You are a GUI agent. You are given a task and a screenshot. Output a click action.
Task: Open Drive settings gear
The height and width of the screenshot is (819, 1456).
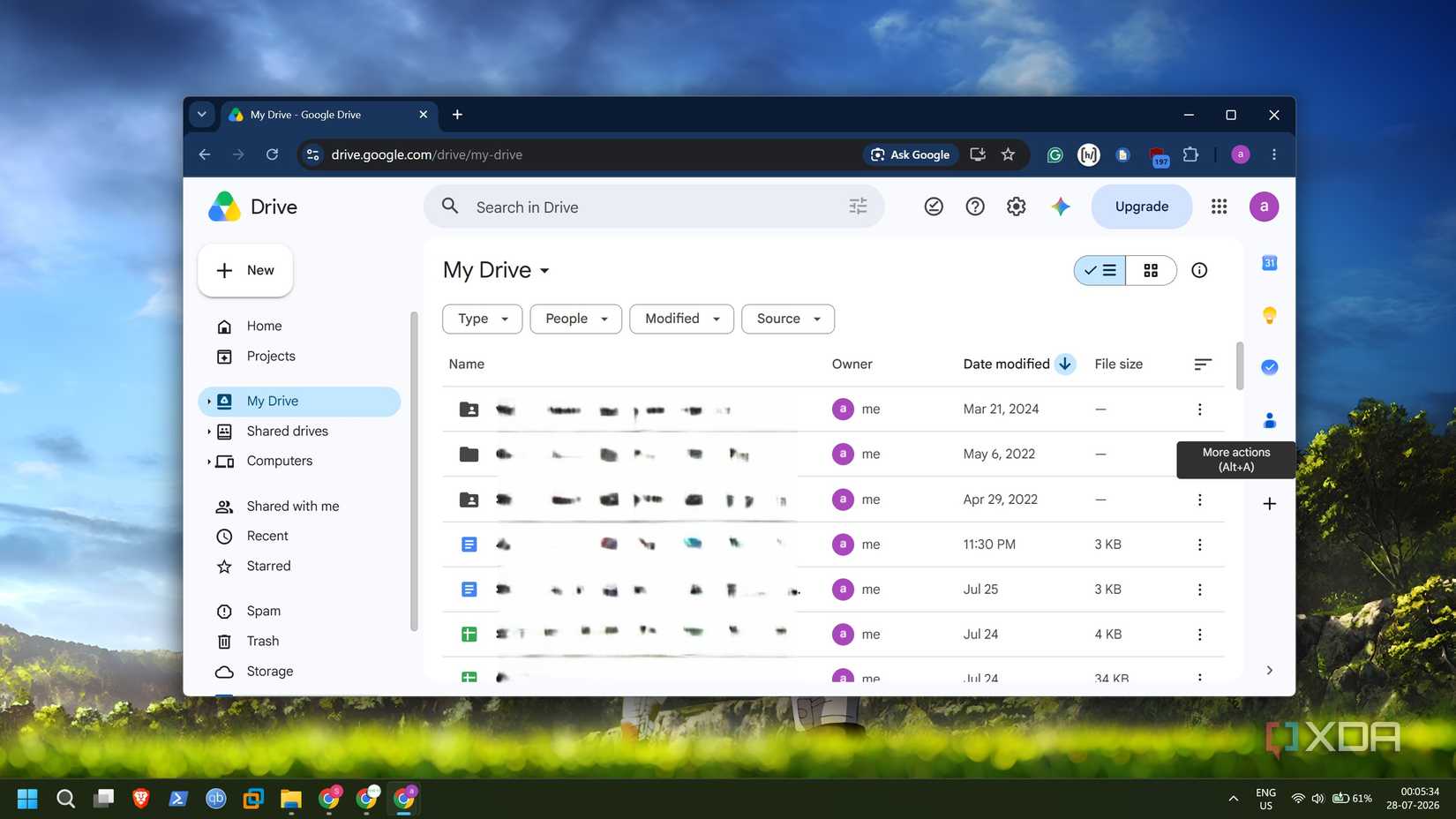click(x=1017, y=207)
